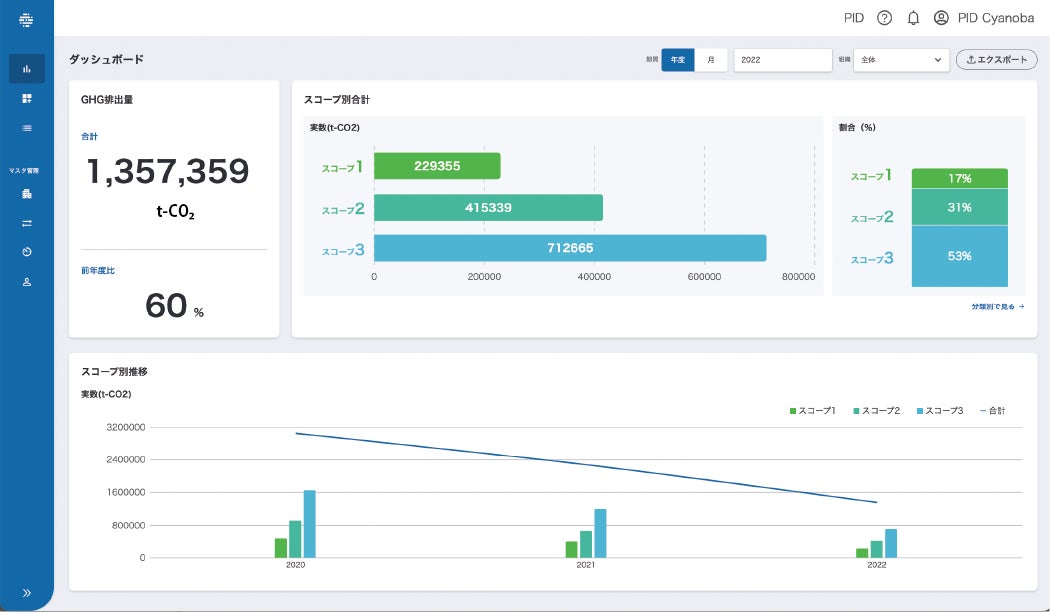The height and width of the screenshot is (612, 1050).
Task: Click the PID label in header
Action: tap(854, 18)
